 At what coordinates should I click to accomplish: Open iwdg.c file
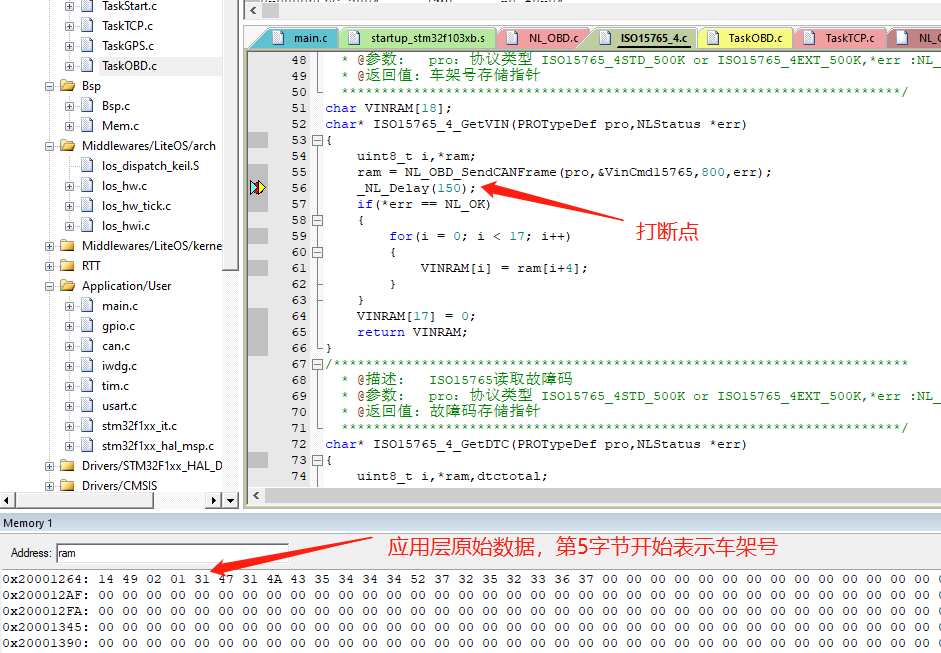tap(119, 366)
